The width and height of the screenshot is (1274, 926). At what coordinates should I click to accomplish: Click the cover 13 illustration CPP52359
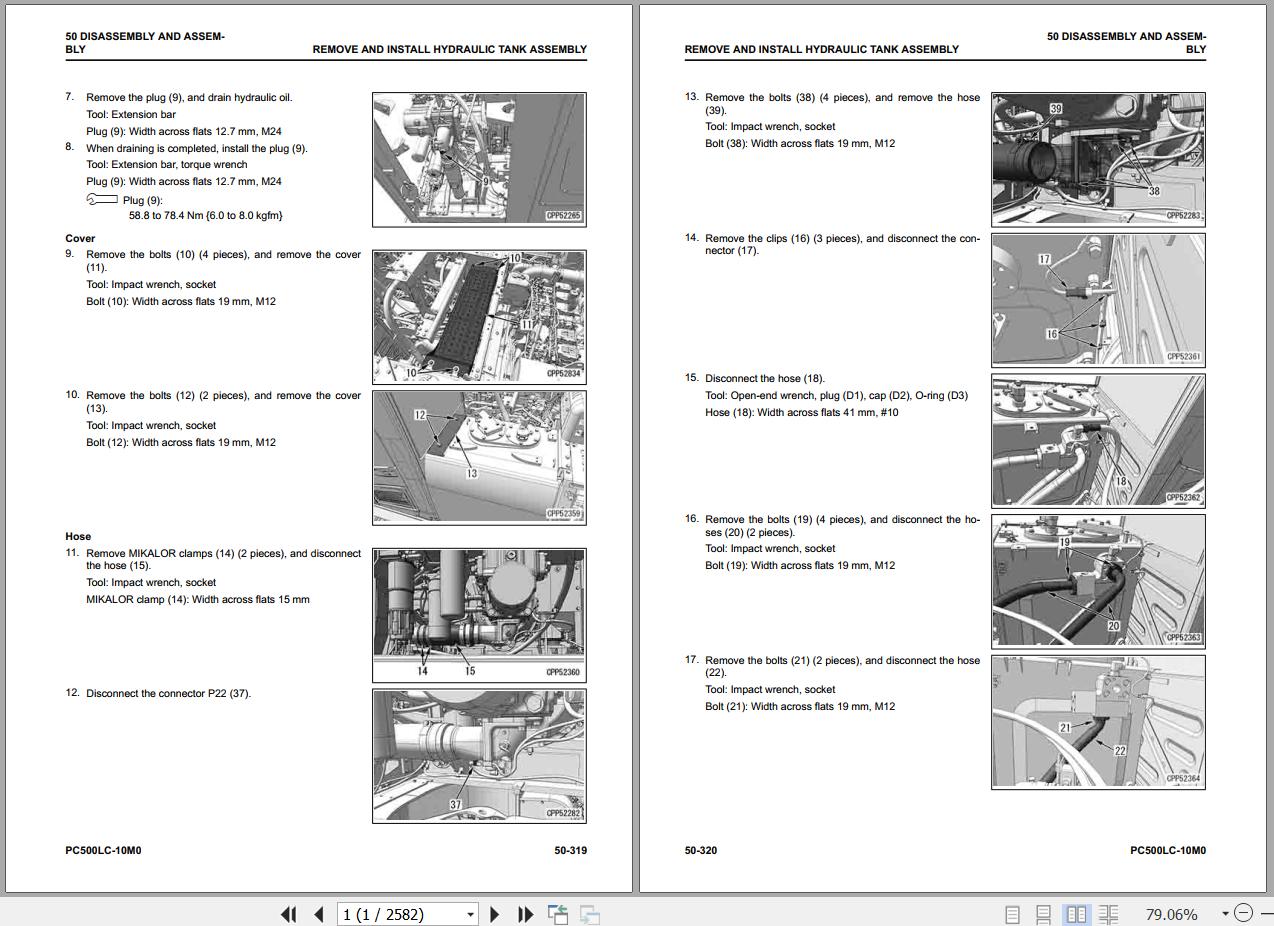pyautogui.click(x=479, y=457)
